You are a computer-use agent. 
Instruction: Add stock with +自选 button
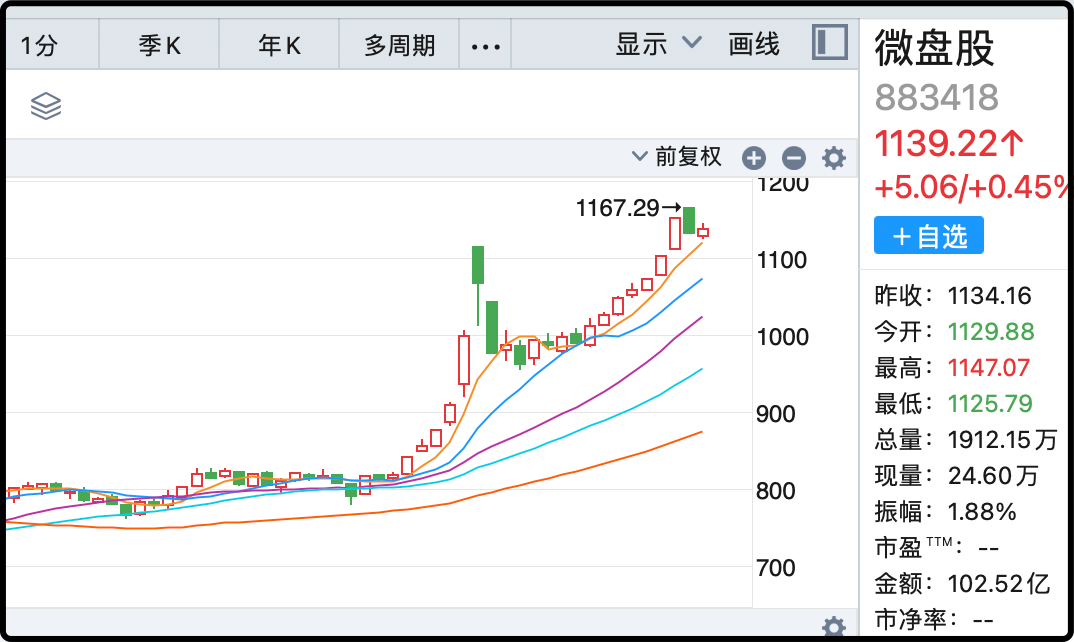coord(929,236)
